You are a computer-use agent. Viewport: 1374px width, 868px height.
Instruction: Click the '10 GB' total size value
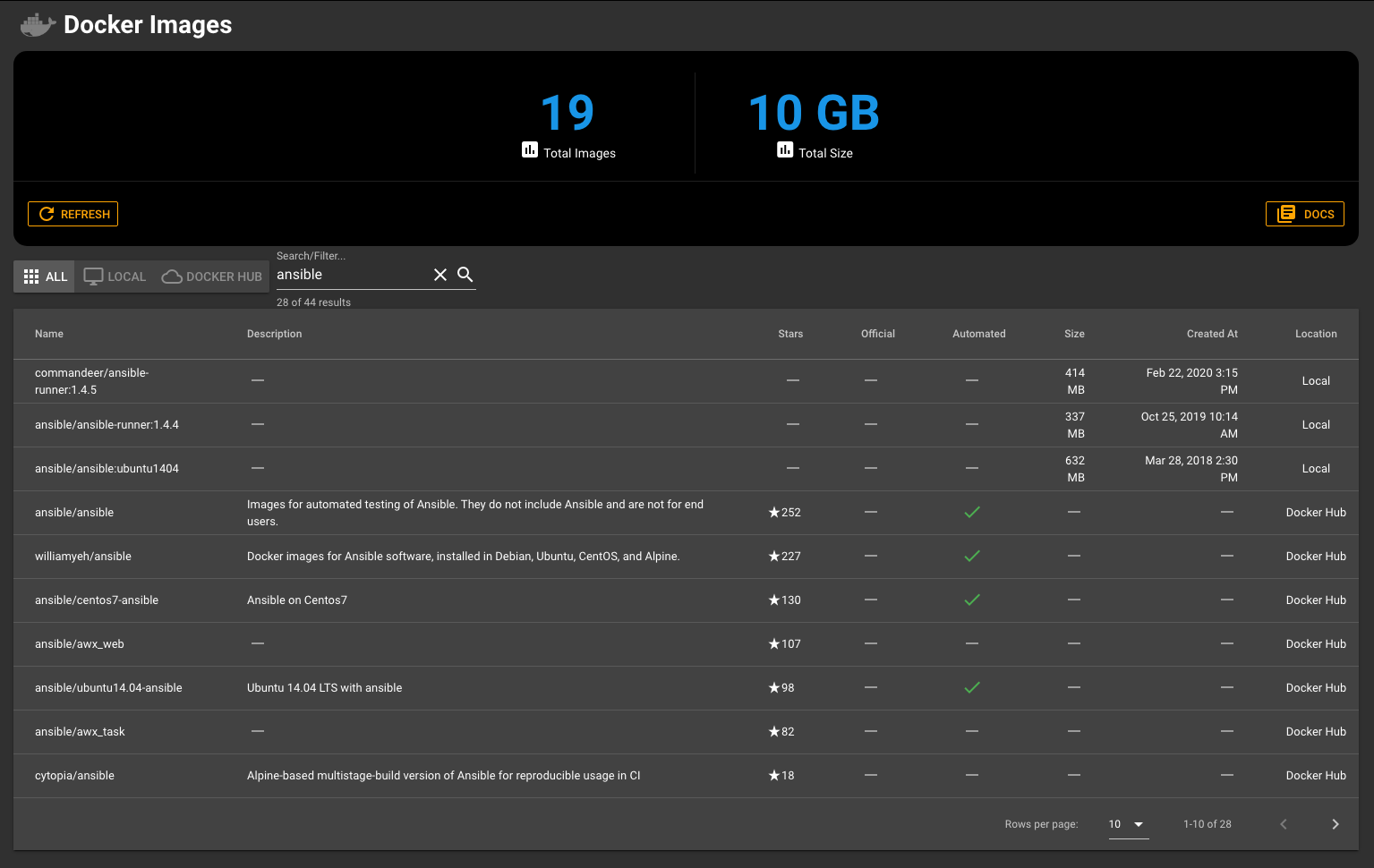814,114
